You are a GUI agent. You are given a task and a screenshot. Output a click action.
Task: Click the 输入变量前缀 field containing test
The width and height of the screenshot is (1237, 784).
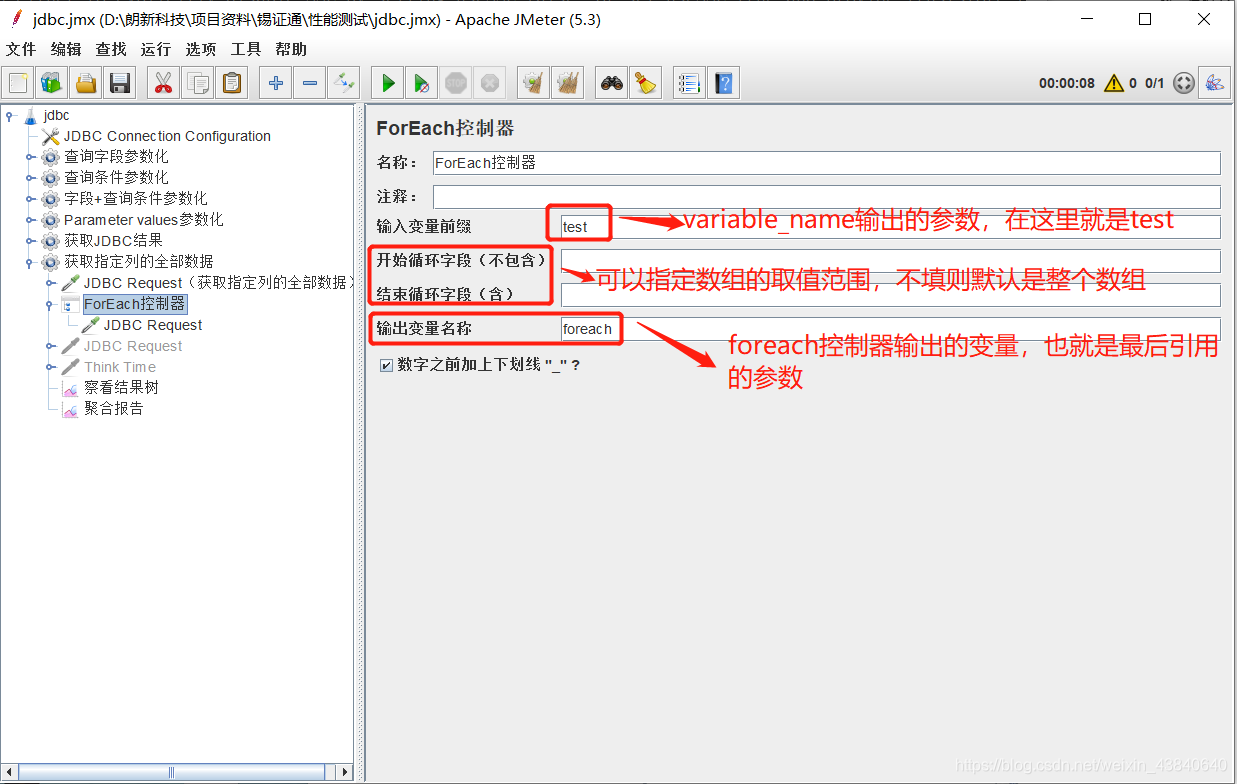pyautogui.click(x=890, y=227)
